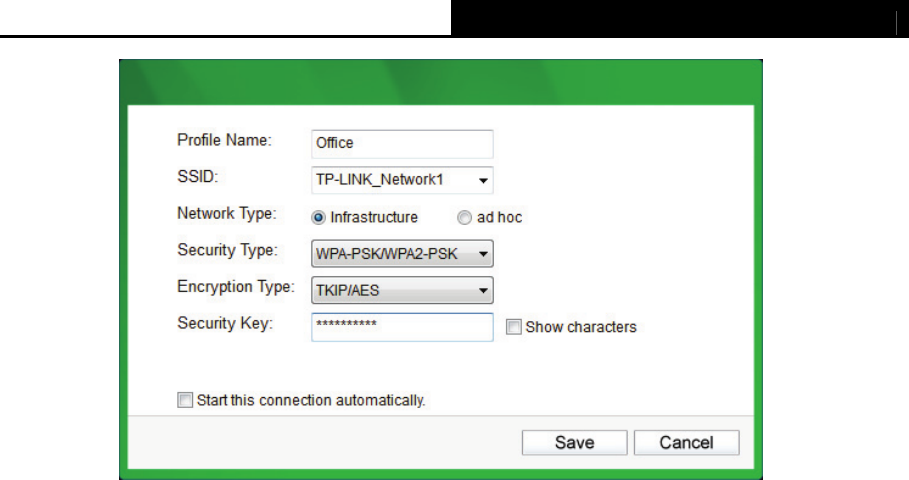
Task: Click the Profile Name label
Action: (x=224, y=140)
